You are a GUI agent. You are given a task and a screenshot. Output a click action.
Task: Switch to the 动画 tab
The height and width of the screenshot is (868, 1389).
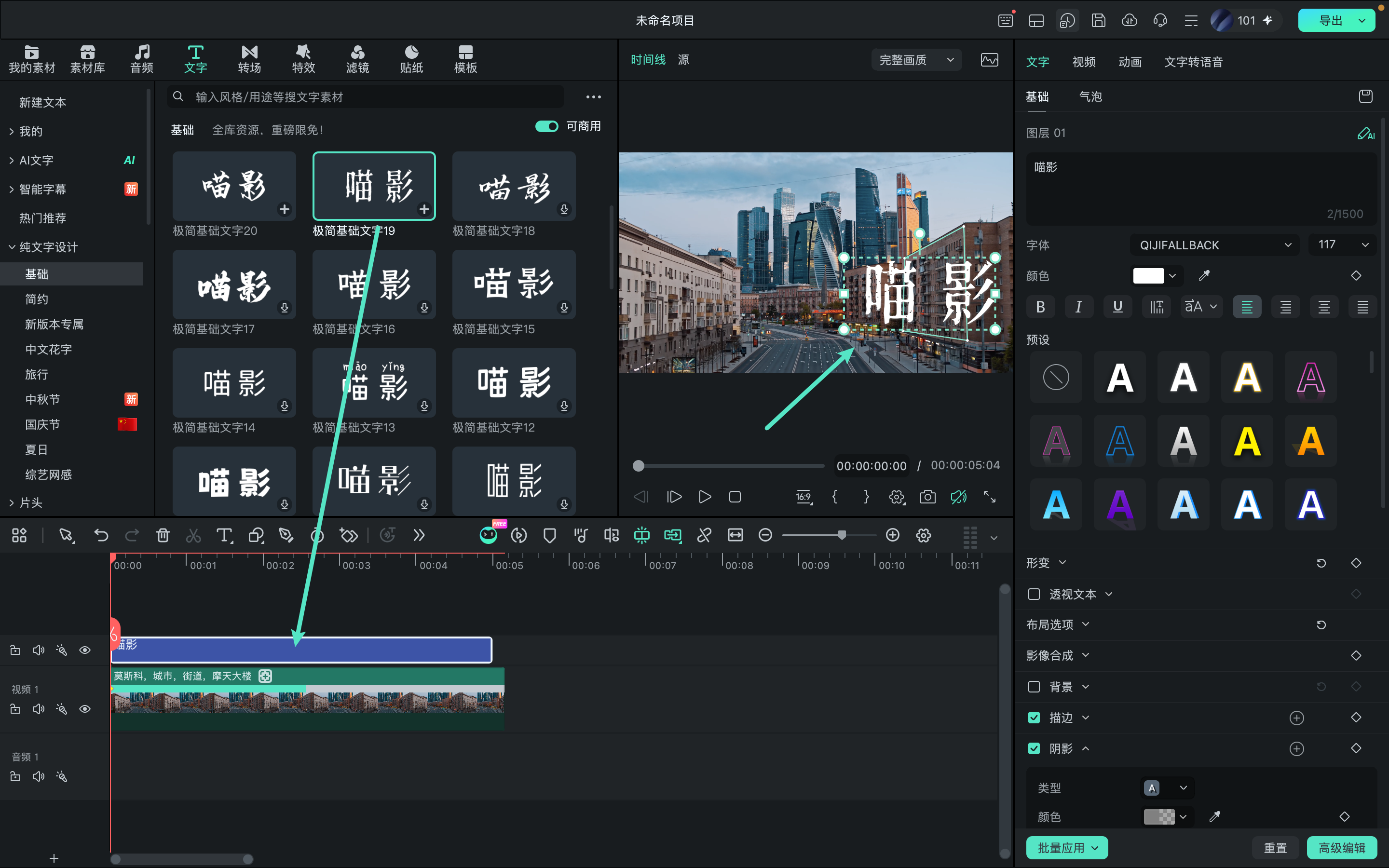click(x=1130, y=62)
